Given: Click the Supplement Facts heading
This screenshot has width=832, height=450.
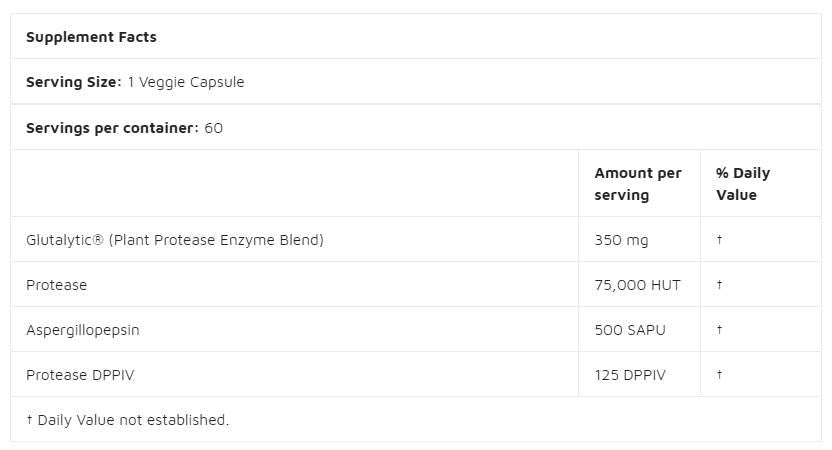Looking at the screenshot, I should [91, 37].
